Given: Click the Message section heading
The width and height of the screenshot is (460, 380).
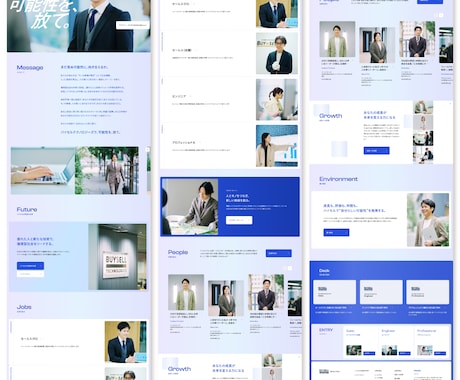Looking at the screenshot, I should pos(30,68).
